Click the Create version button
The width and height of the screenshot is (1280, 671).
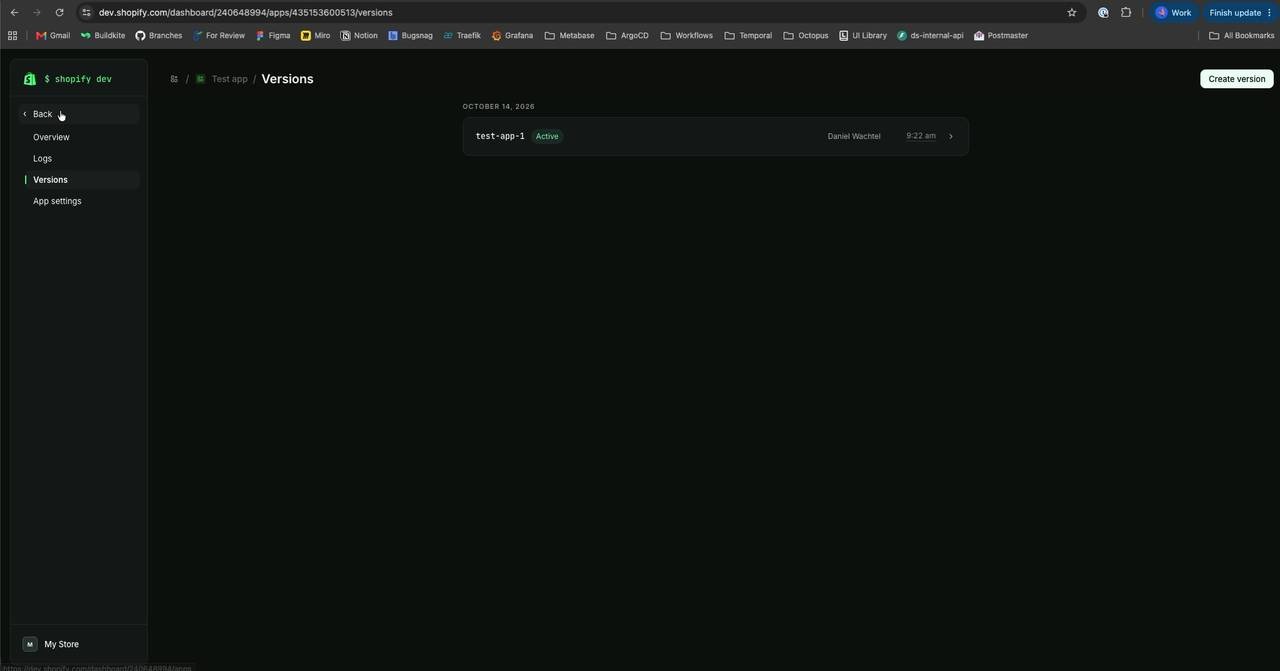(1237, 79)
